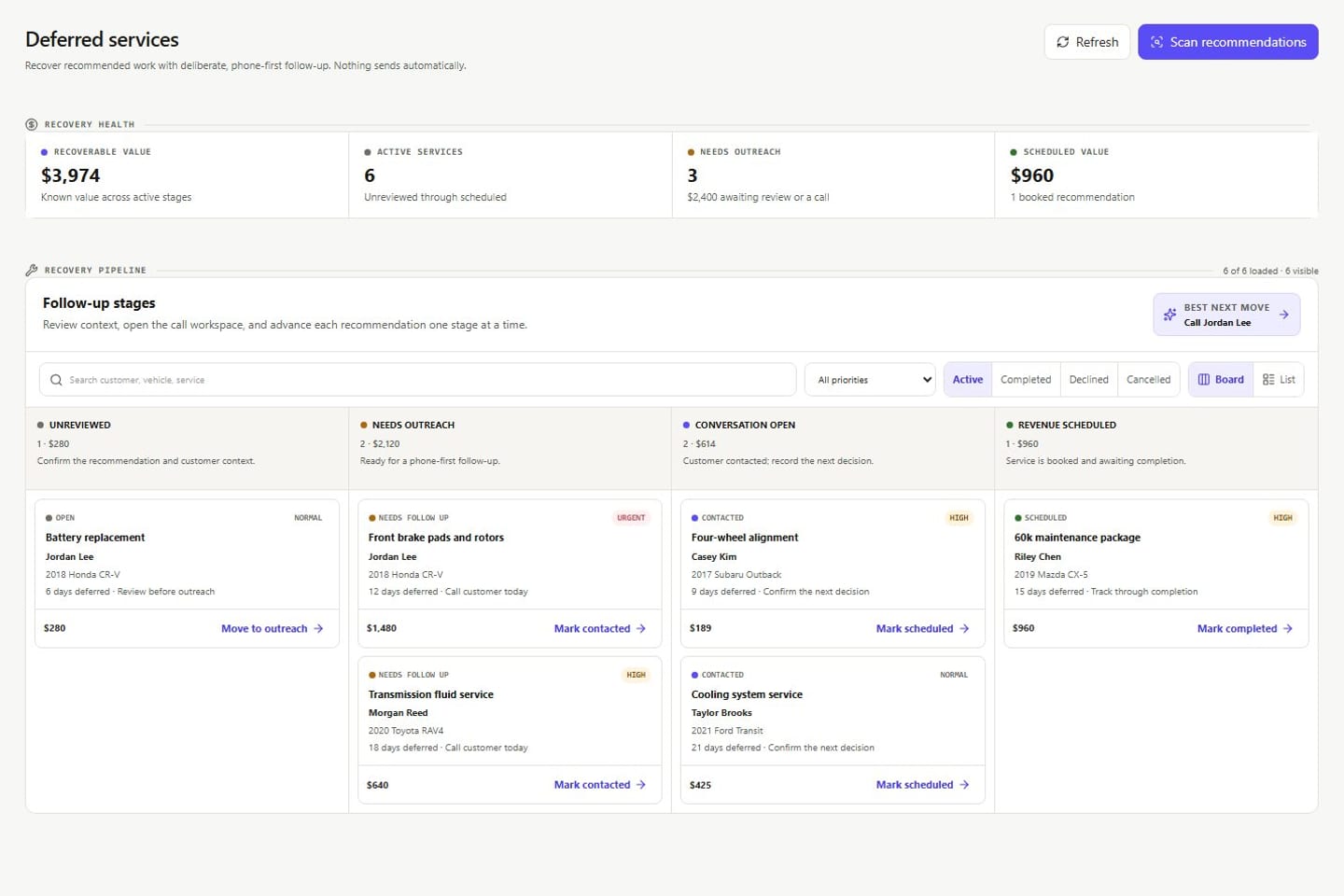Click the Active Services count 6
The height and width of the screenshot is (896, 1344).
coord(370,175)
